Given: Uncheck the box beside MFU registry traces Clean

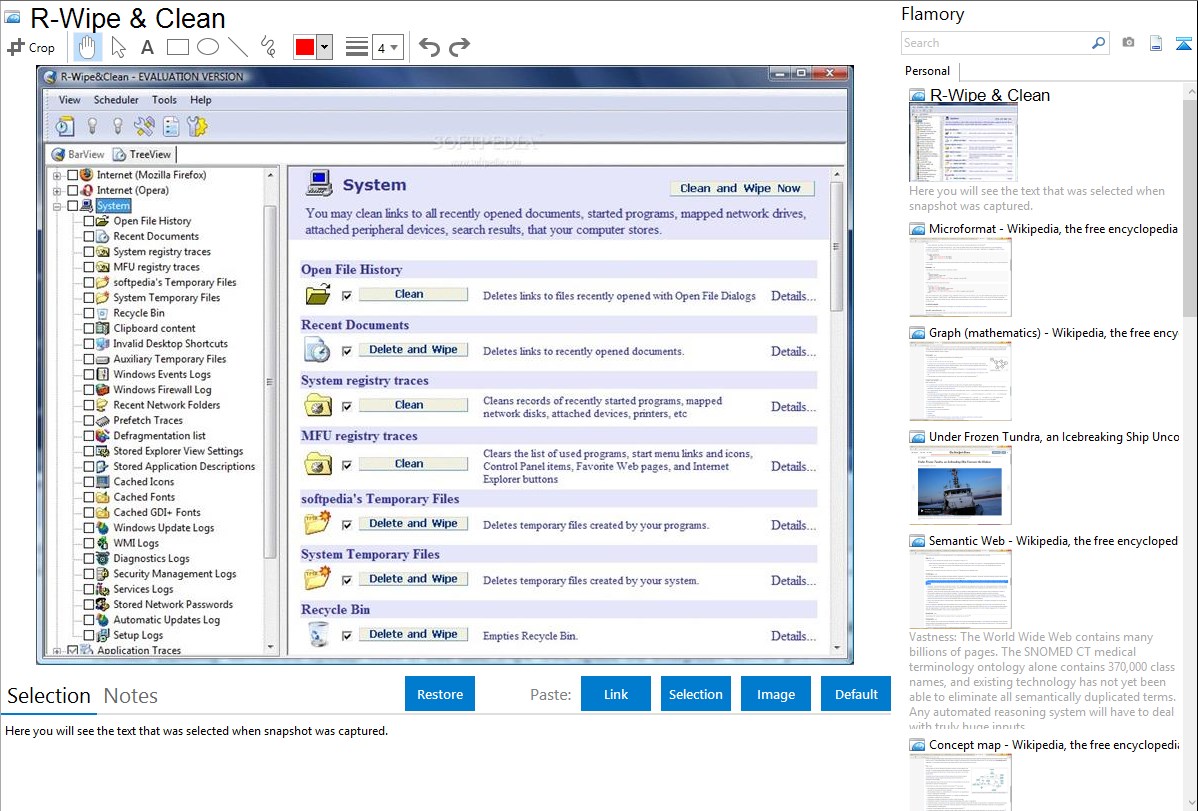Looking at the screenshot, I should click(347, 465).
